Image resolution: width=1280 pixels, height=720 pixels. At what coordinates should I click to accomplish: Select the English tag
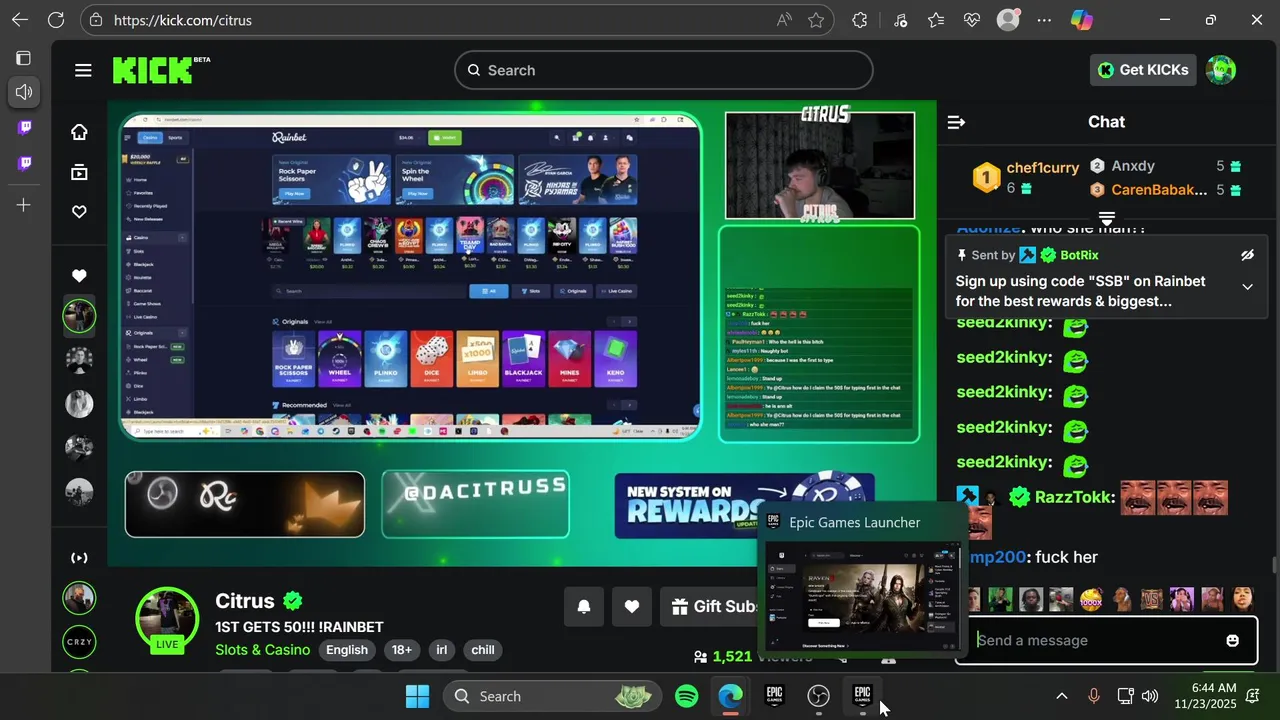347,650
